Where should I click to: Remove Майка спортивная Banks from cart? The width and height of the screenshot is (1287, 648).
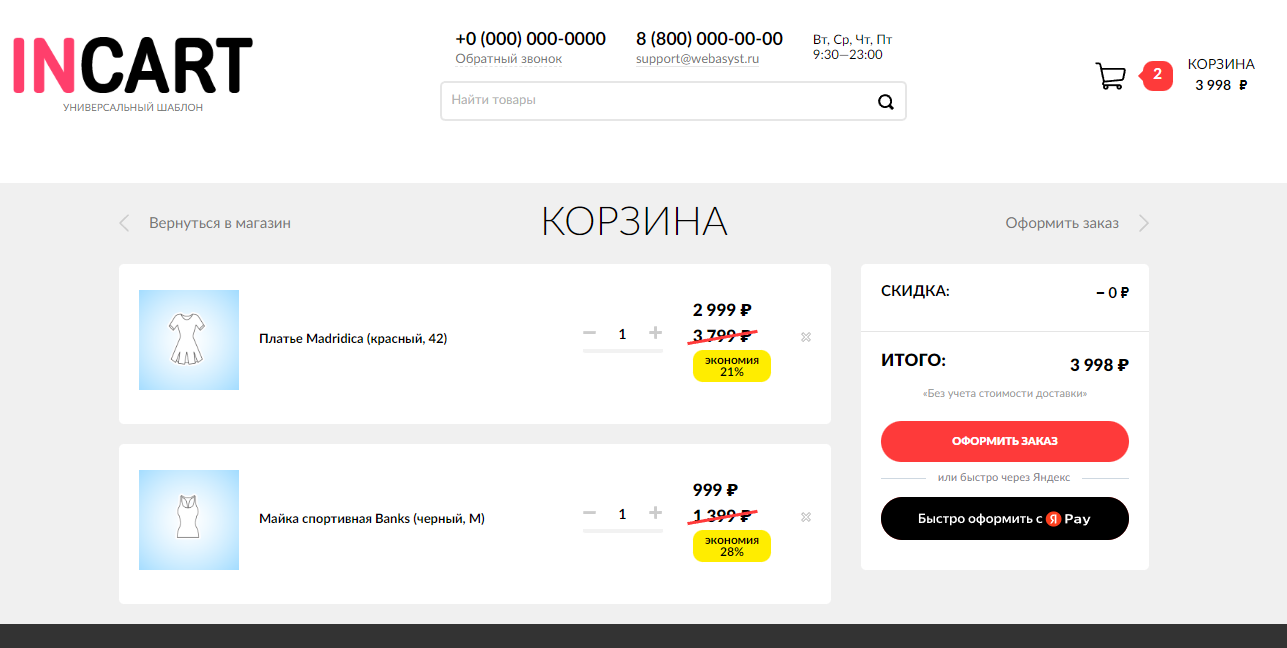point(806,517)
